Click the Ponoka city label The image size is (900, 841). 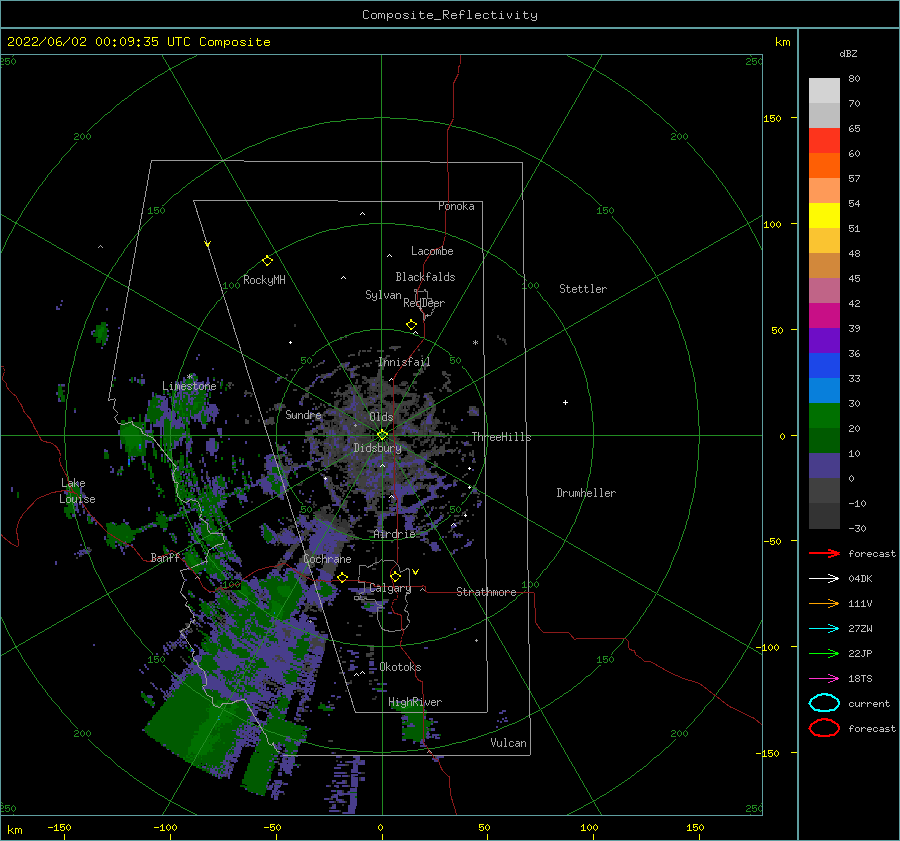(x=456, y=206)
